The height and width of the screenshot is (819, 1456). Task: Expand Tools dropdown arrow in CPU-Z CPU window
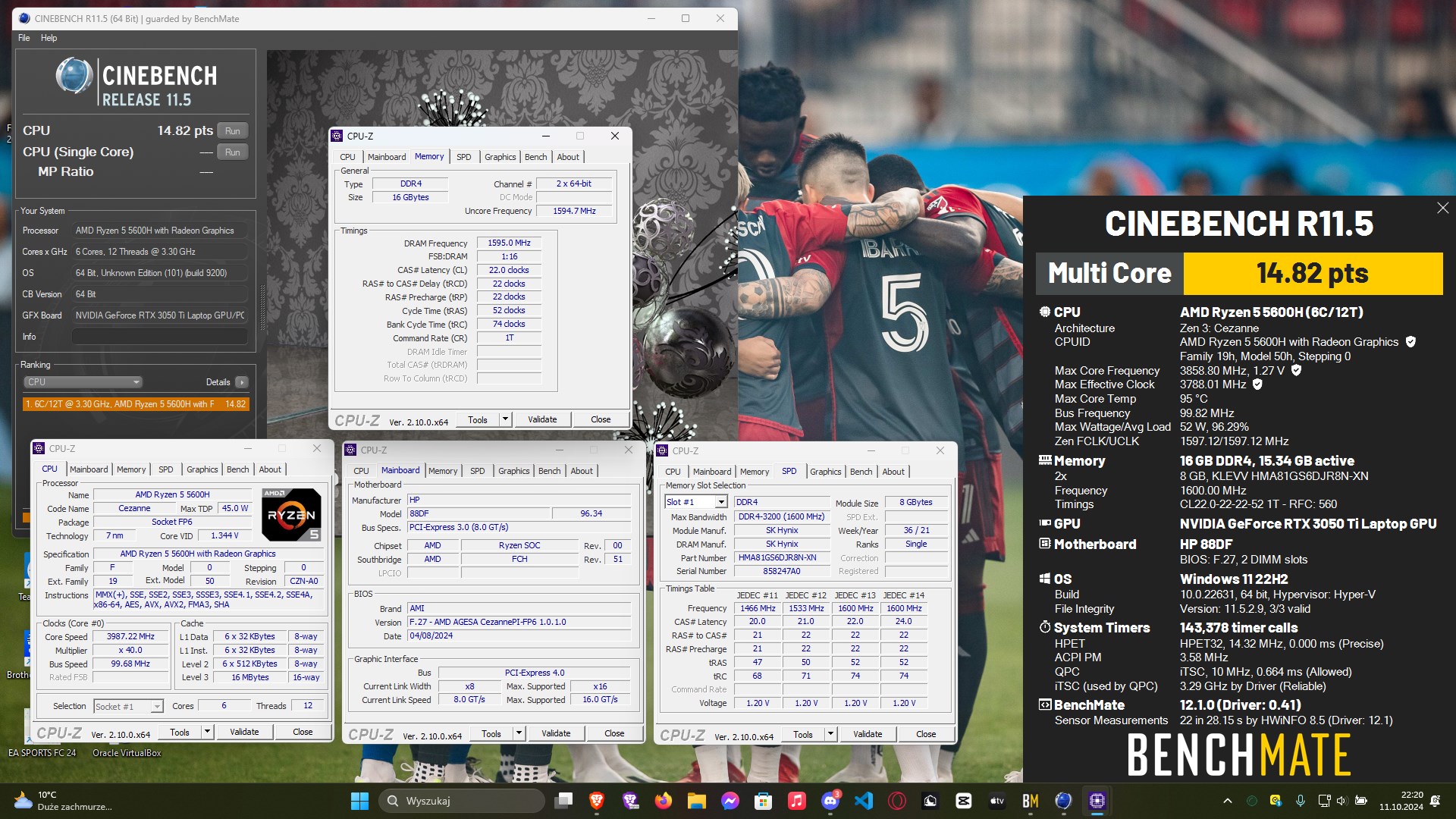[x=207, y=732]
